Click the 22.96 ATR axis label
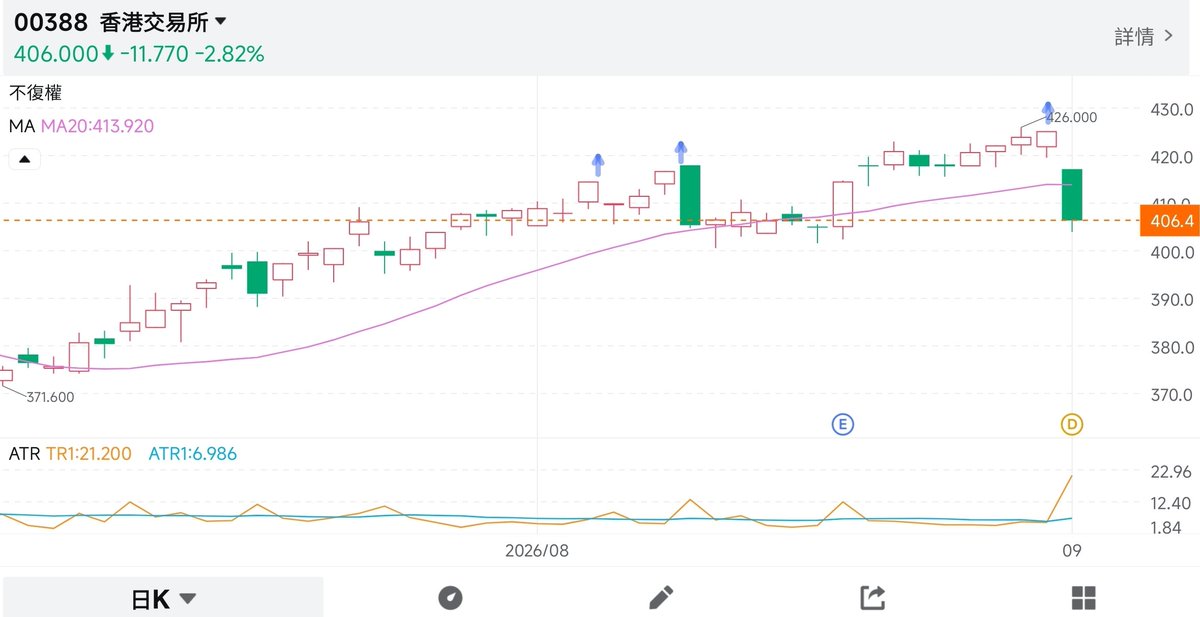1200x617 pixels. click(x=1170, y=471)
